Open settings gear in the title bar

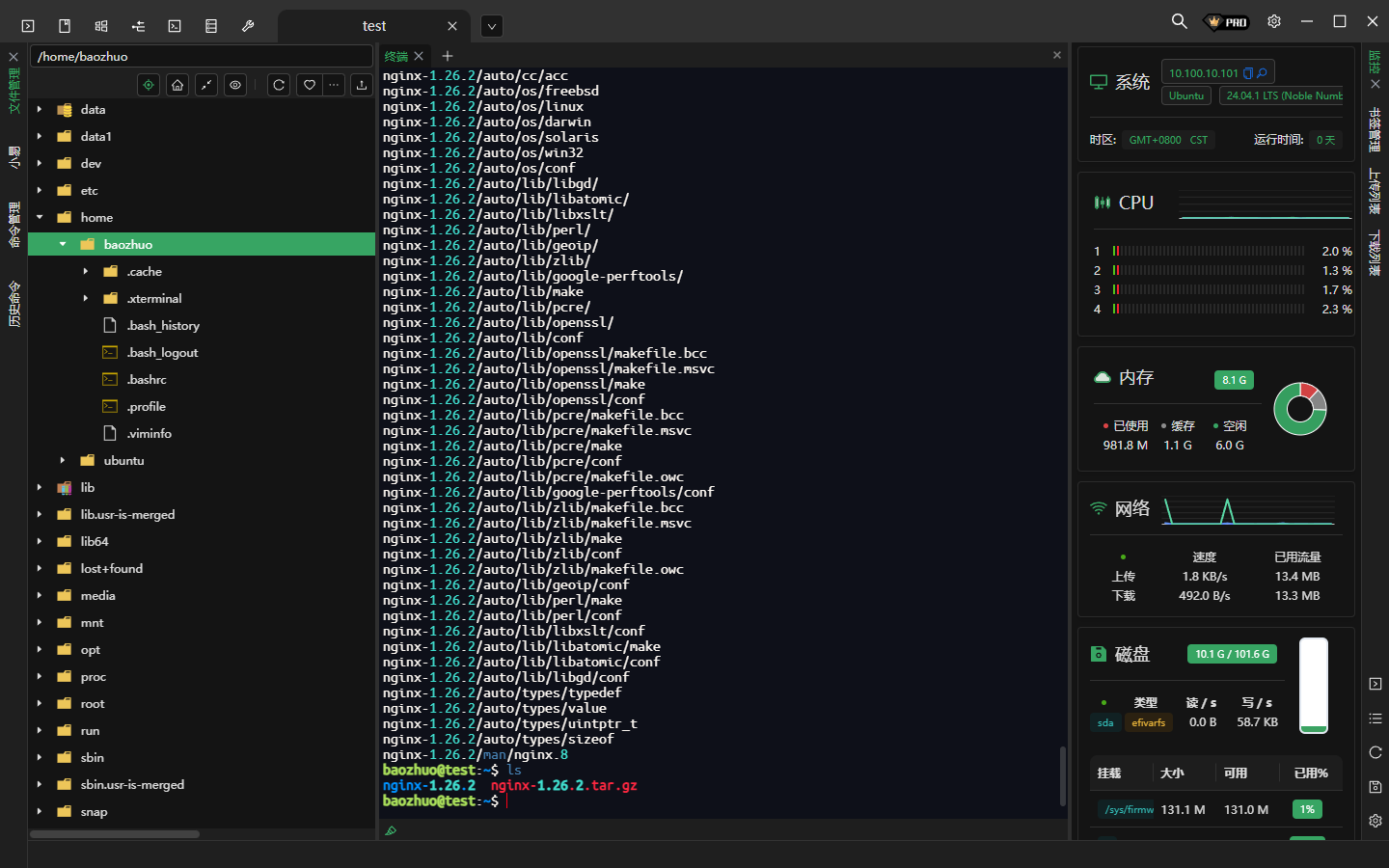tap(1274, 21)
